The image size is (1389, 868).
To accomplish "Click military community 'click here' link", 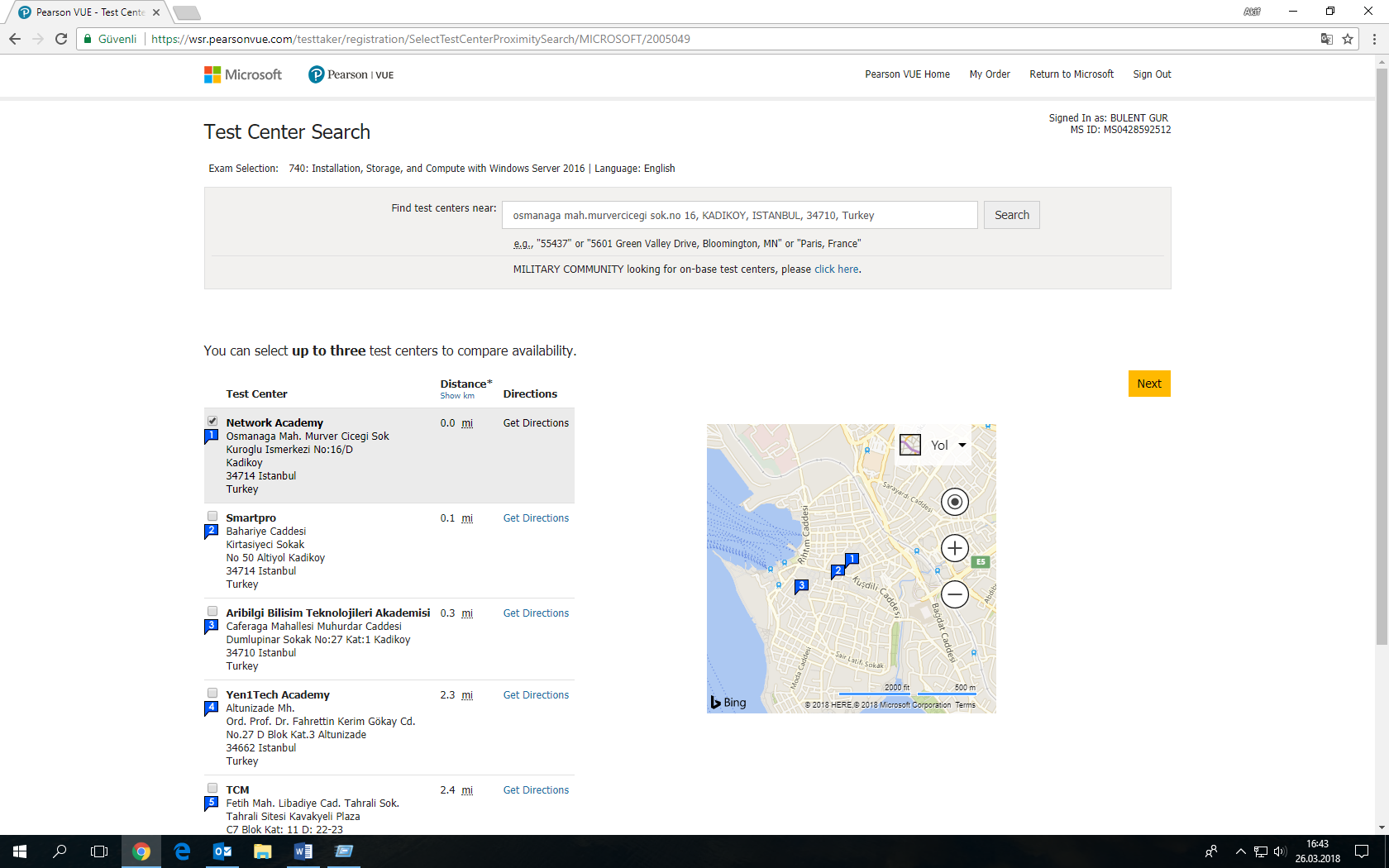I will pyautogui.click(x=837, y=269).
